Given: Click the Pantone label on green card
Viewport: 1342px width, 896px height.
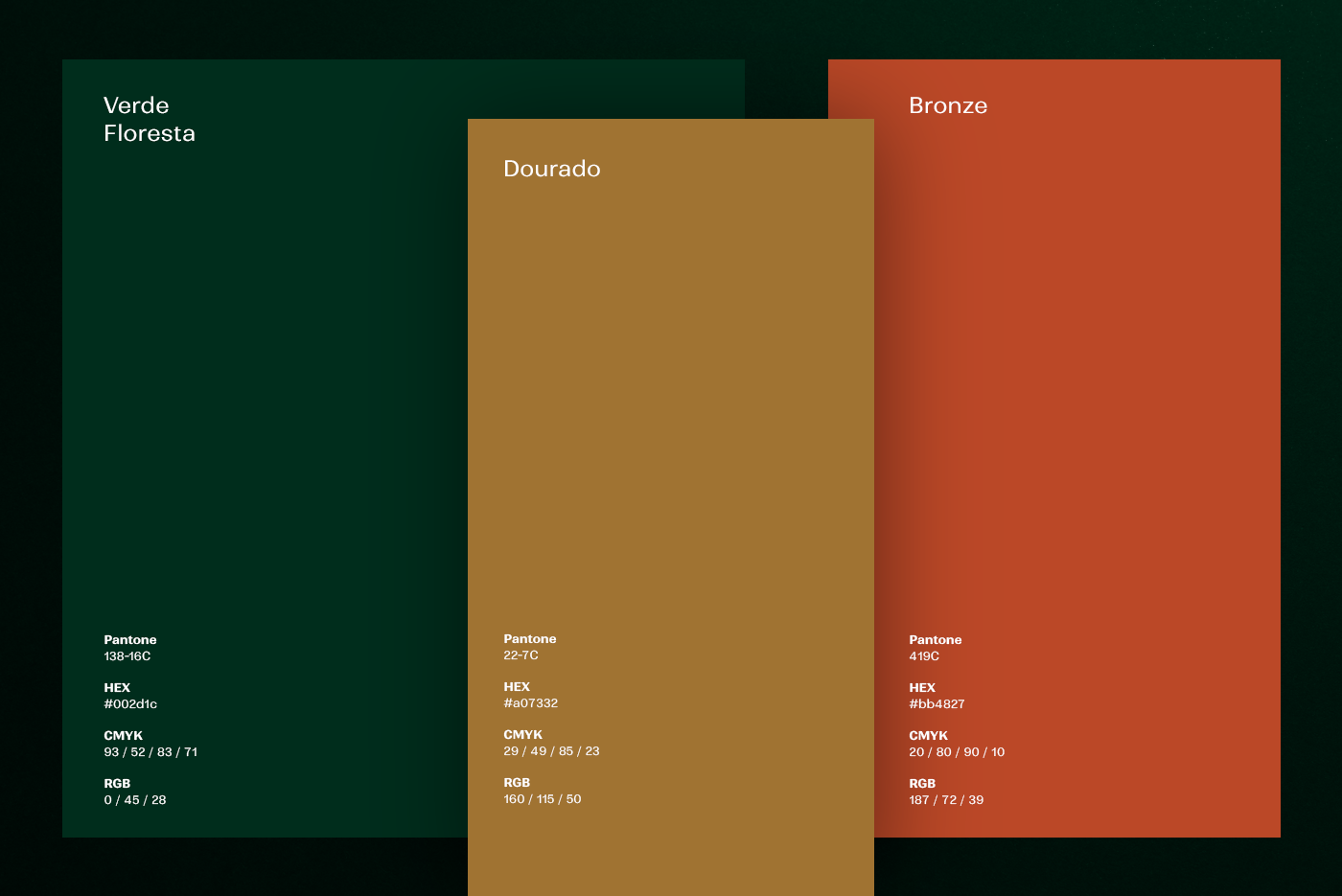Looking at the screenshot, I should pos(130,640).
